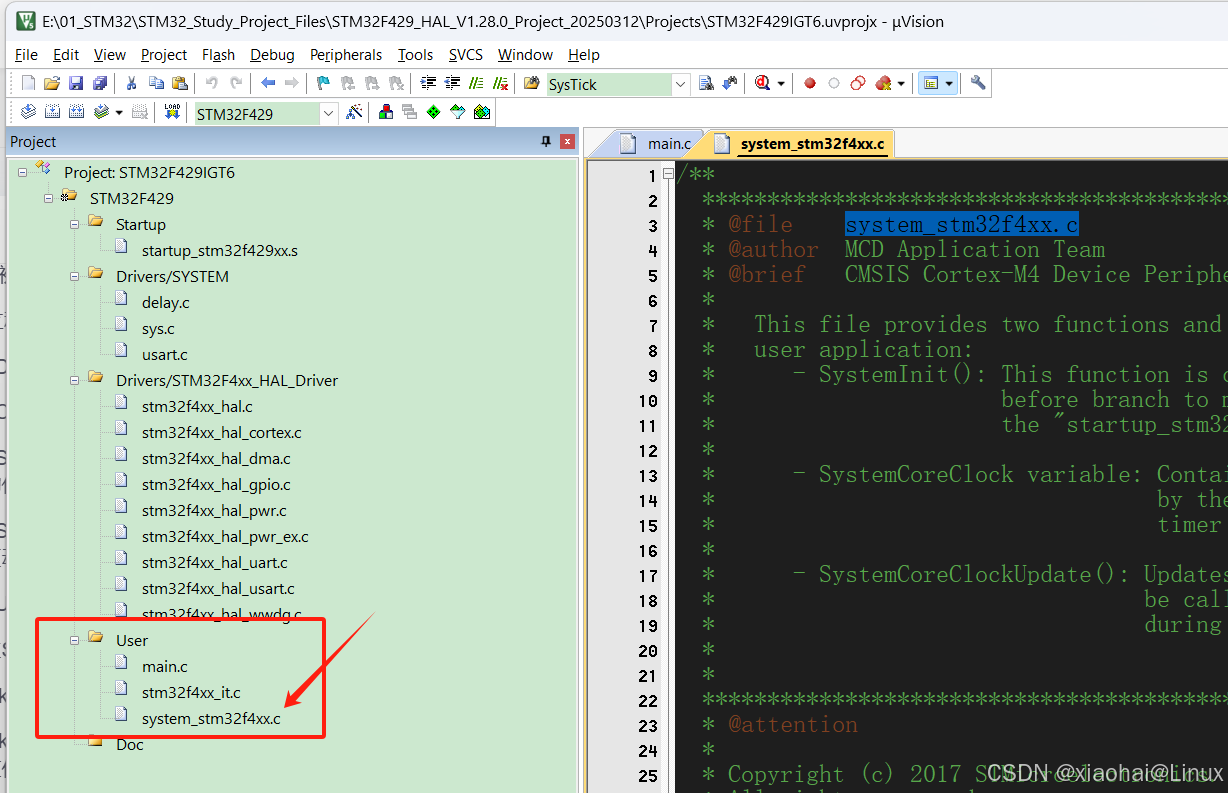Open the SVCS menu
Screen dimensions: 1228x793
point(466,54)
